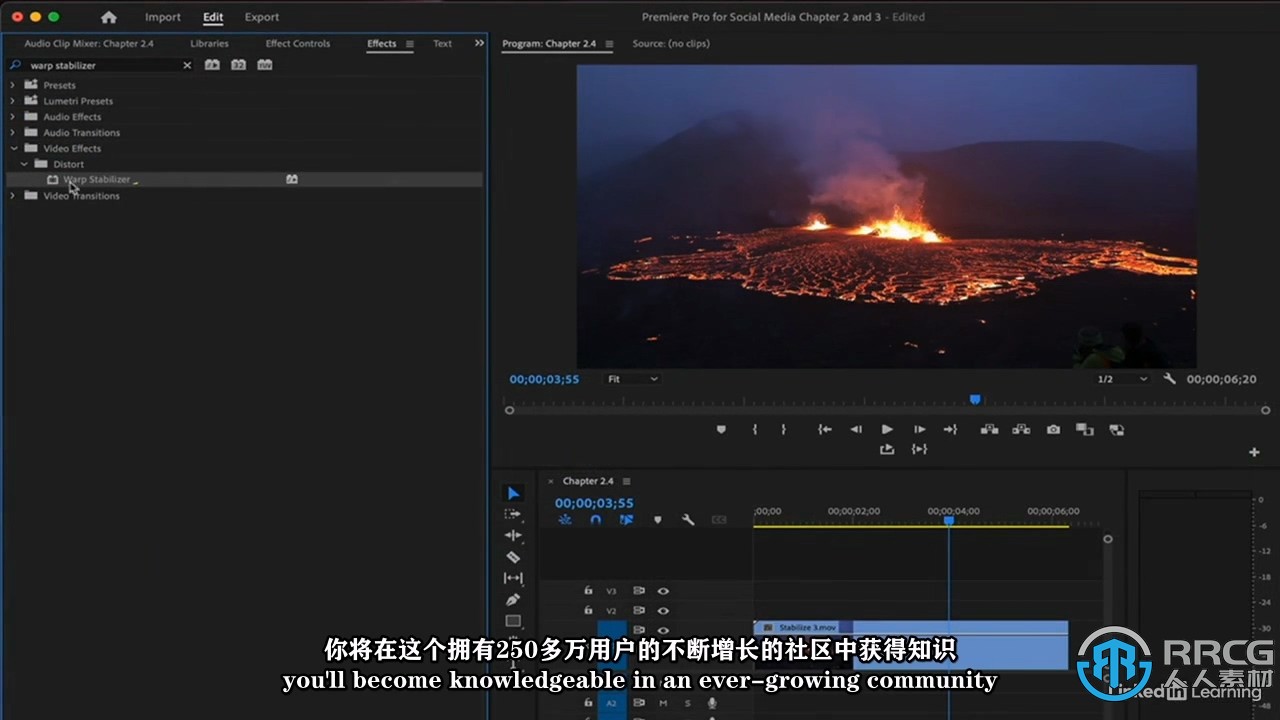Collapse the Video Effects folder
Screen dimensions: 1280x720
[12, 148]
